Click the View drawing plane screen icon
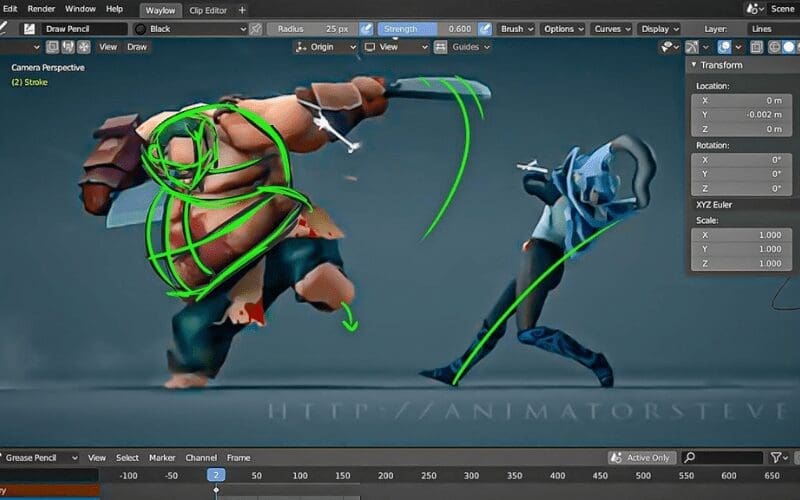Screen dimensions: 800x500 (x=370, y=47)
